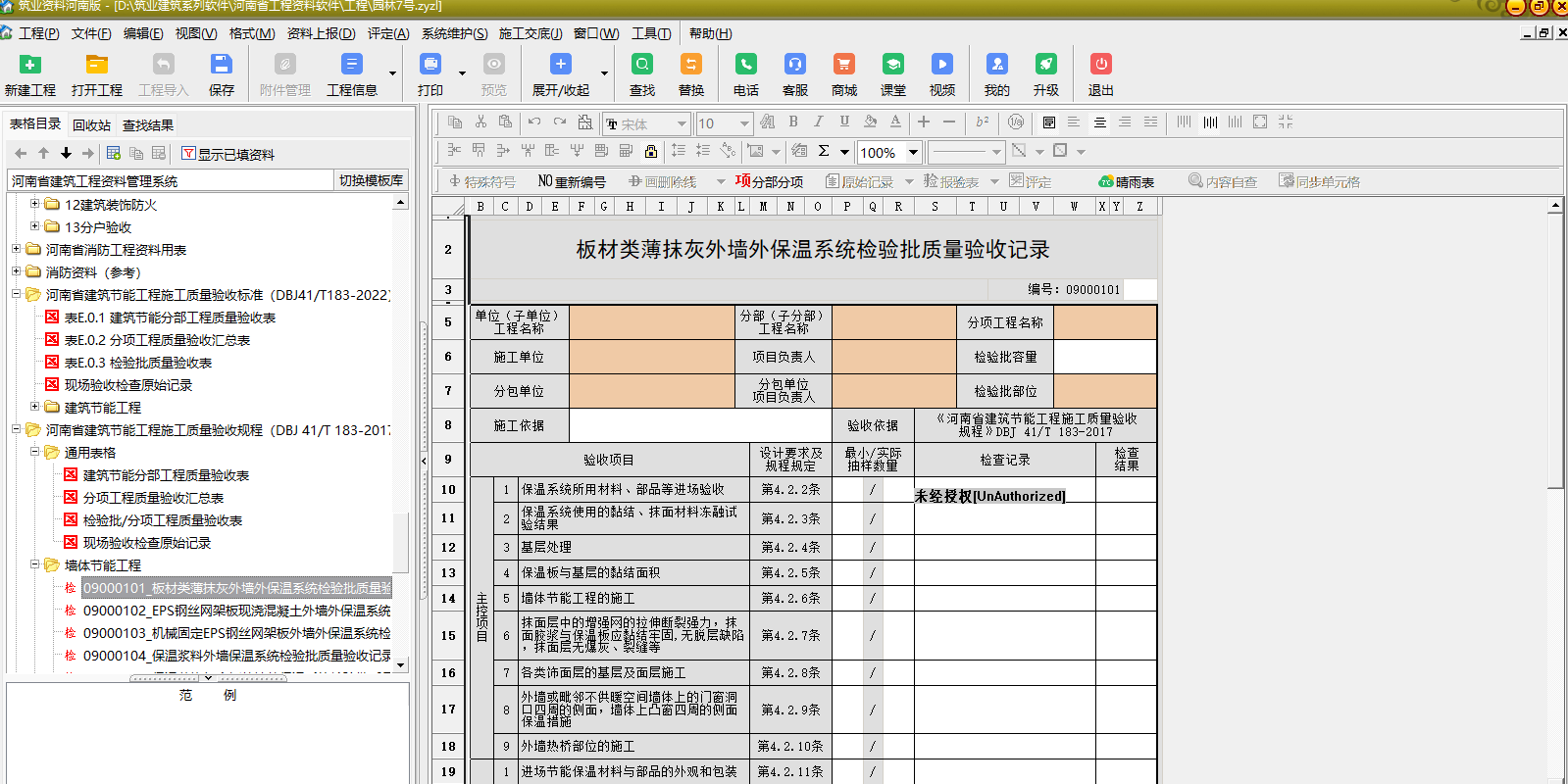
Task: Click the 工程信息 project info icon
Action: click(x=351, y=65)
